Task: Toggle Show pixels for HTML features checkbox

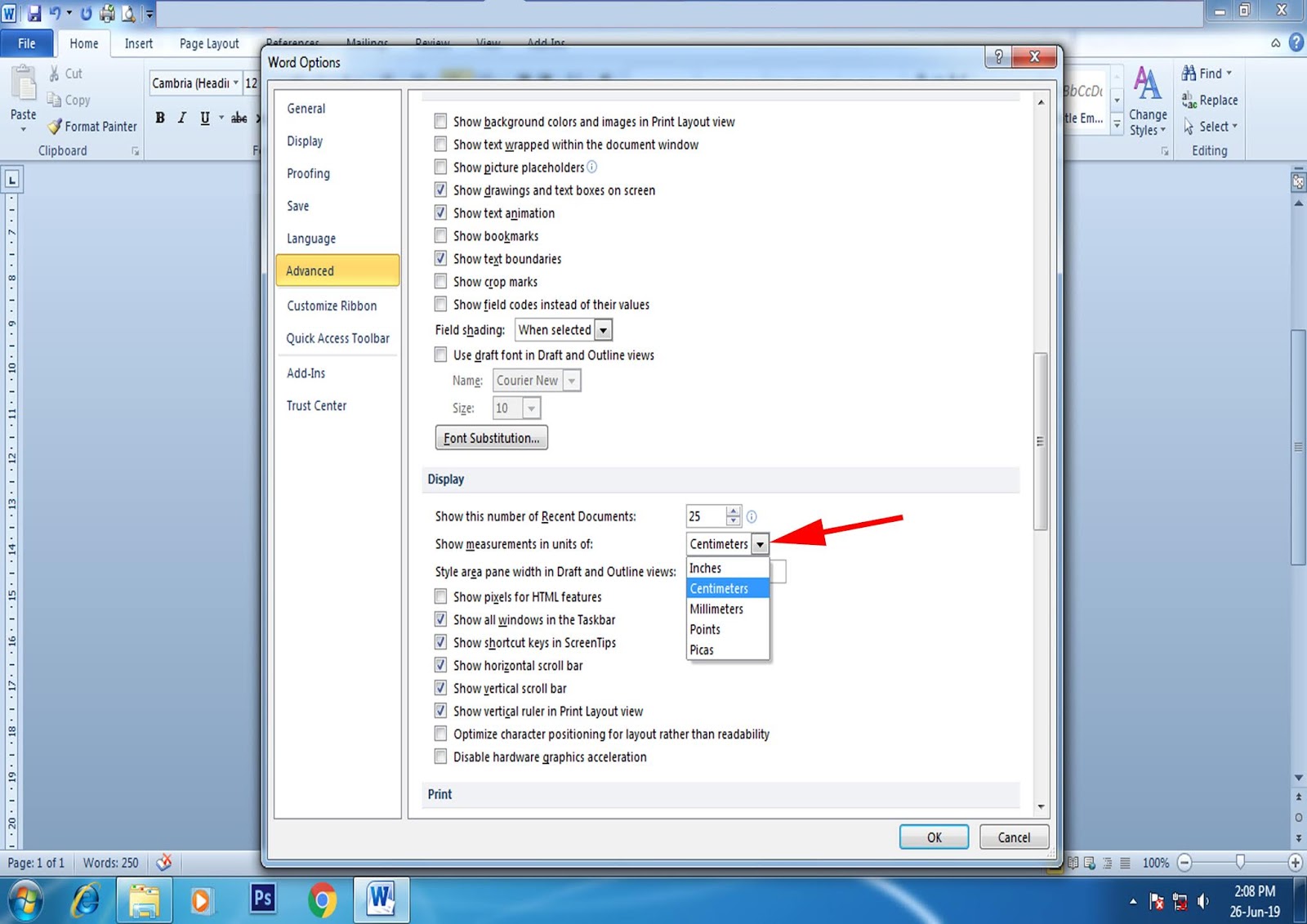Action: click(440, 596)
